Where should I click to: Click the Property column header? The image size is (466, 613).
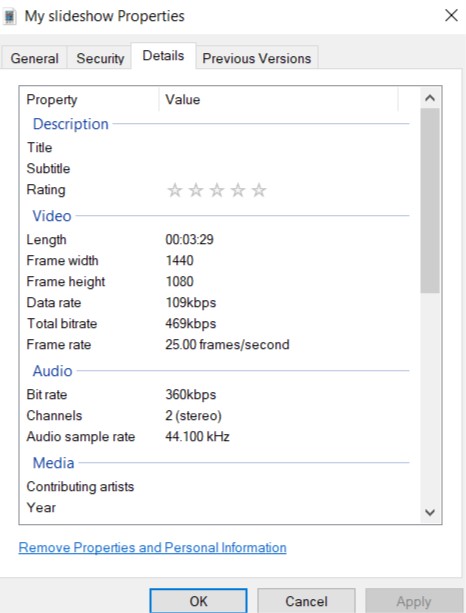tap(89, 100)
